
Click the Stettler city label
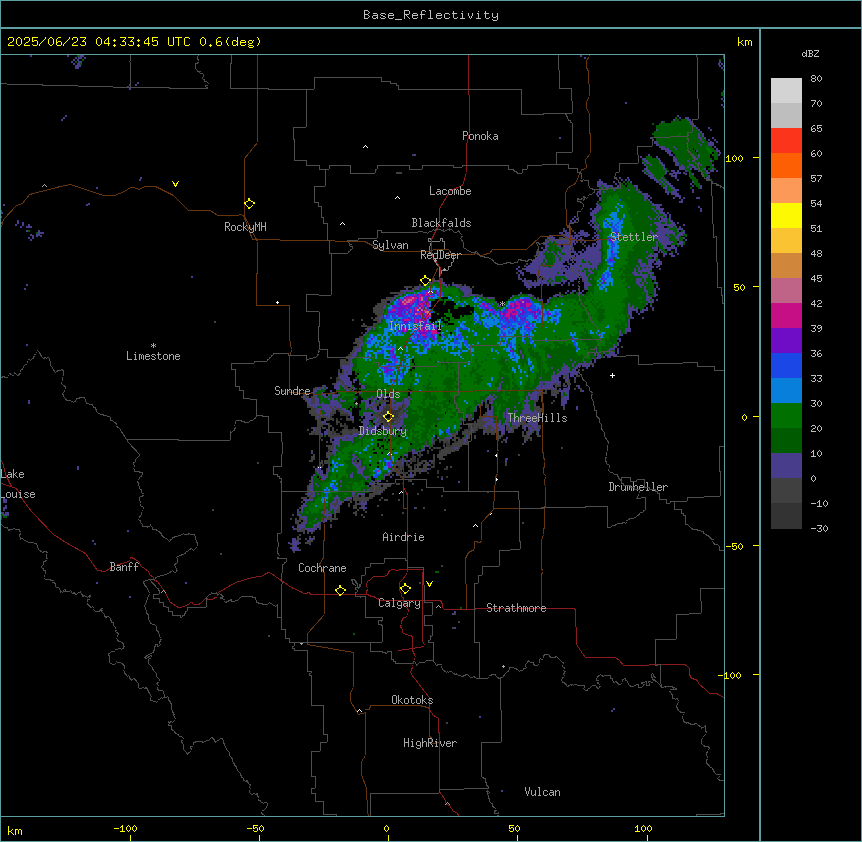pos(634,237)
